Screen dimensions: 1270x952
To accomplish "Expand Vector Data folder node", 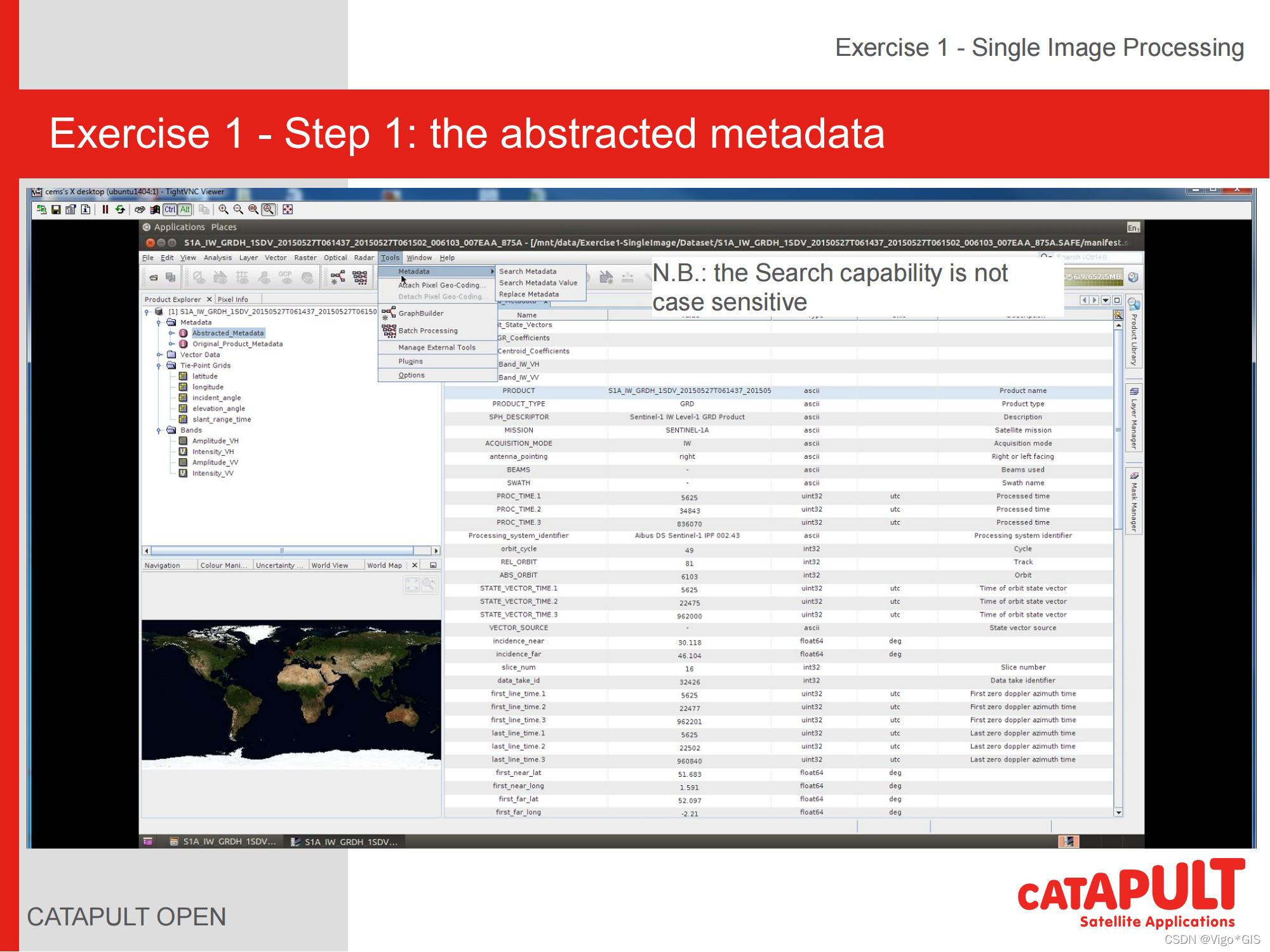I will (x=159, y=355).
